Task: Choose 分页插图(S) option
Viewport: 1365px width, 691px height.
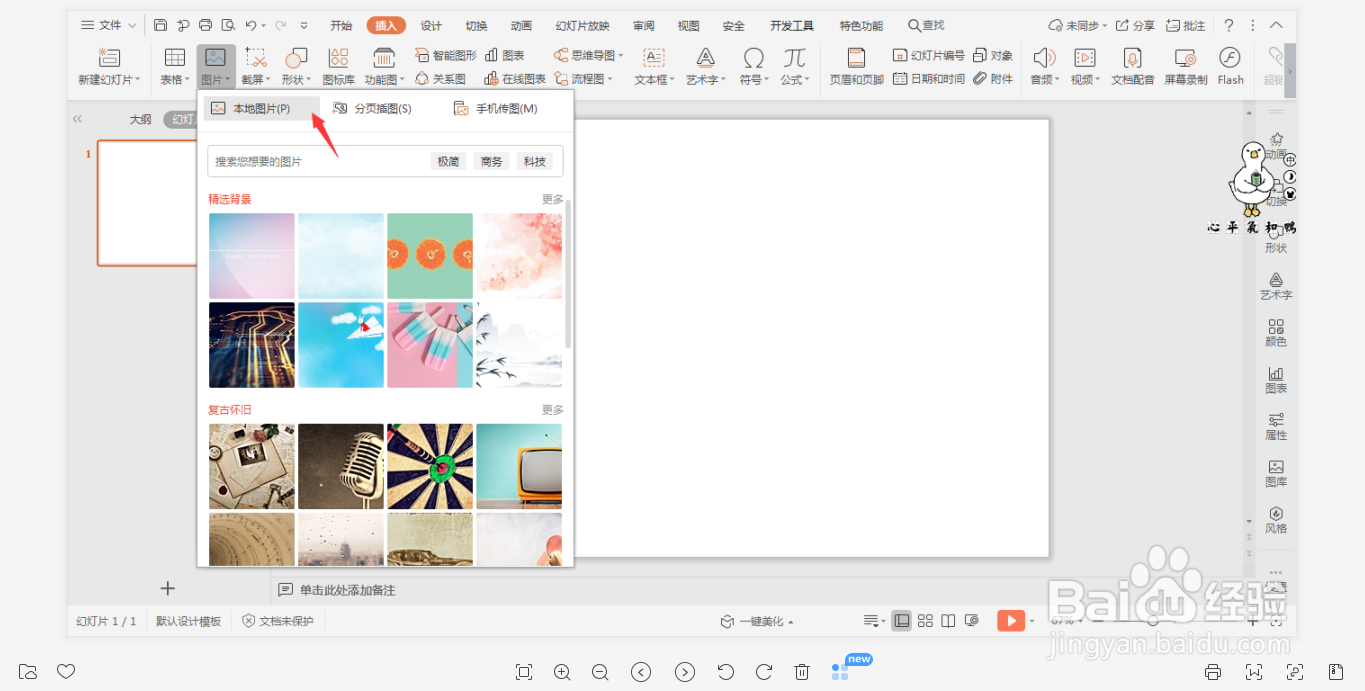Action: click(372, 108)
